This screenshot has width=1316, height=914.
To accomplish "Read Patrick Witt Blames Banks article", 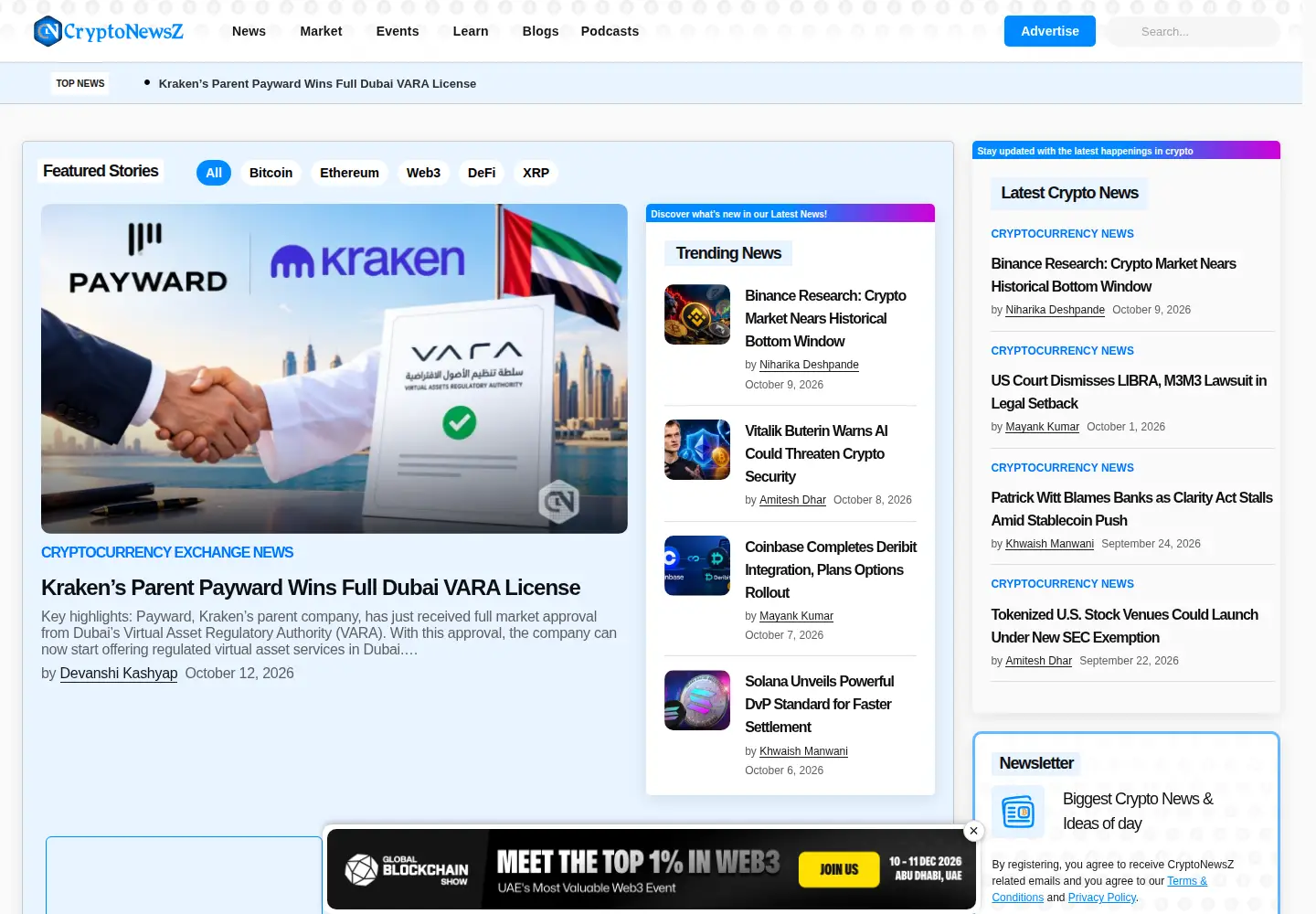I will [x=1131, y=509].
